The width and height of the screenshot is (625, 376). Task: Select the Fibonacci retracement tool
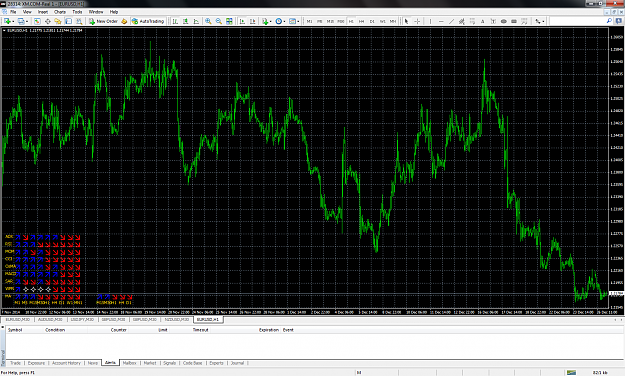[x=472, y=21]
